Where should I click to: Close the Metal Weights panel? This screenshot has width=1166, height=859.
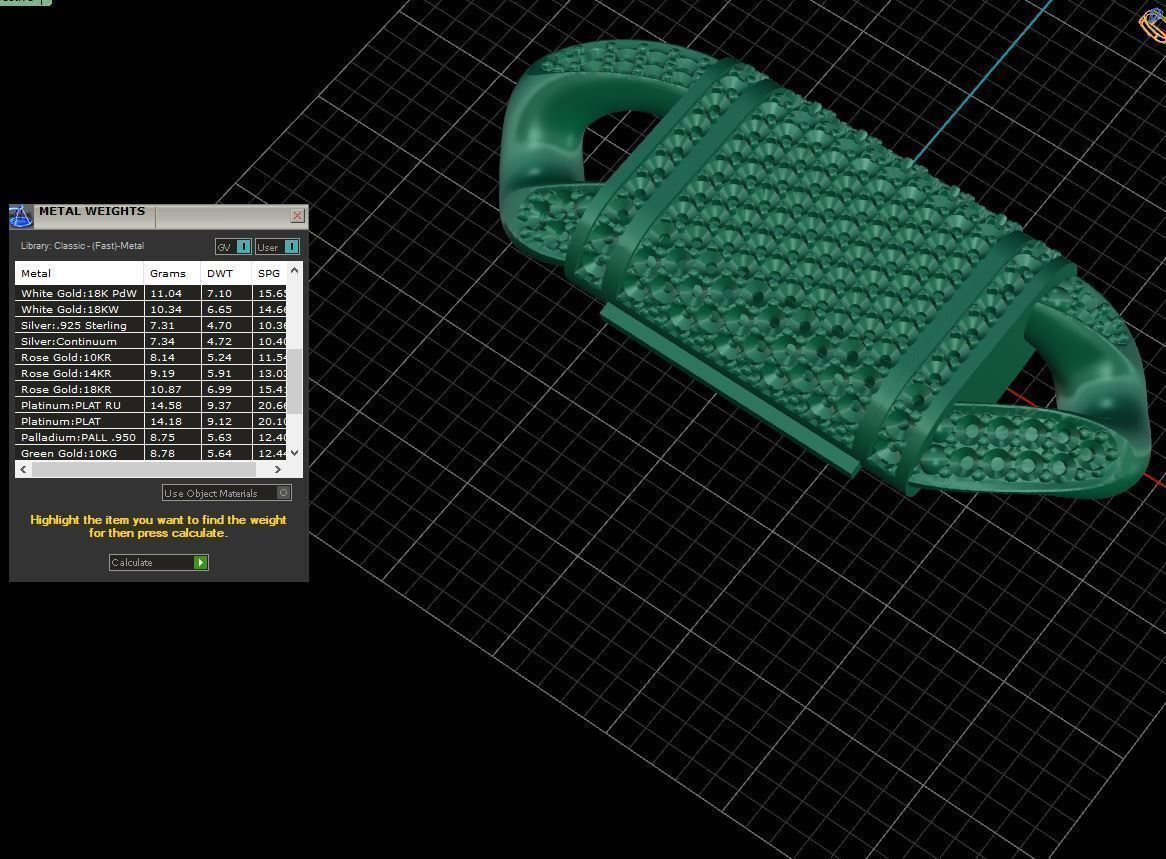tap(297, 216)
